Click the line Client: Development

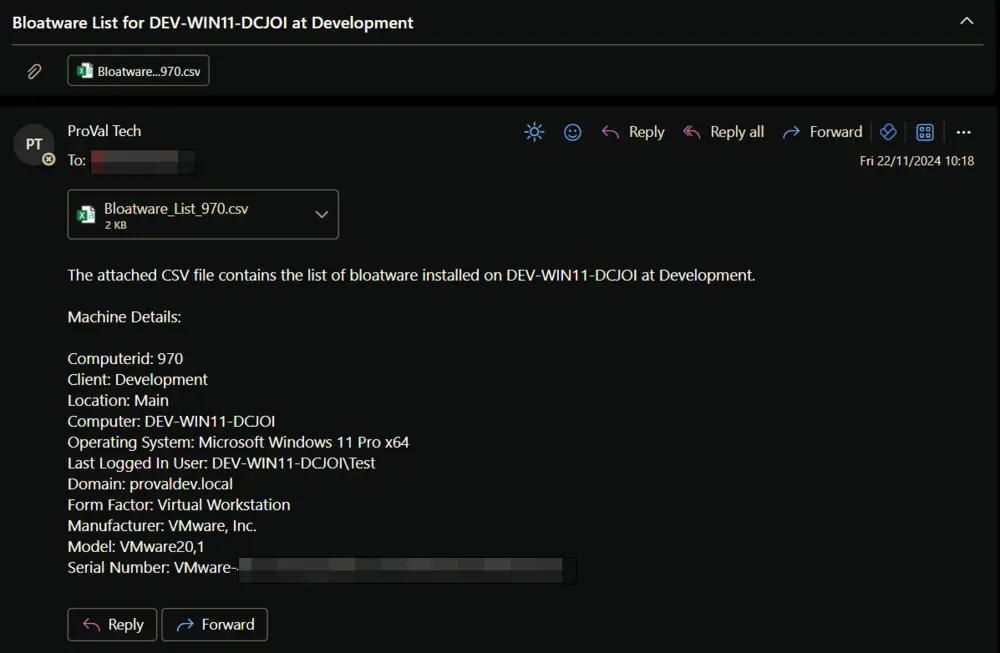[138, 379]
